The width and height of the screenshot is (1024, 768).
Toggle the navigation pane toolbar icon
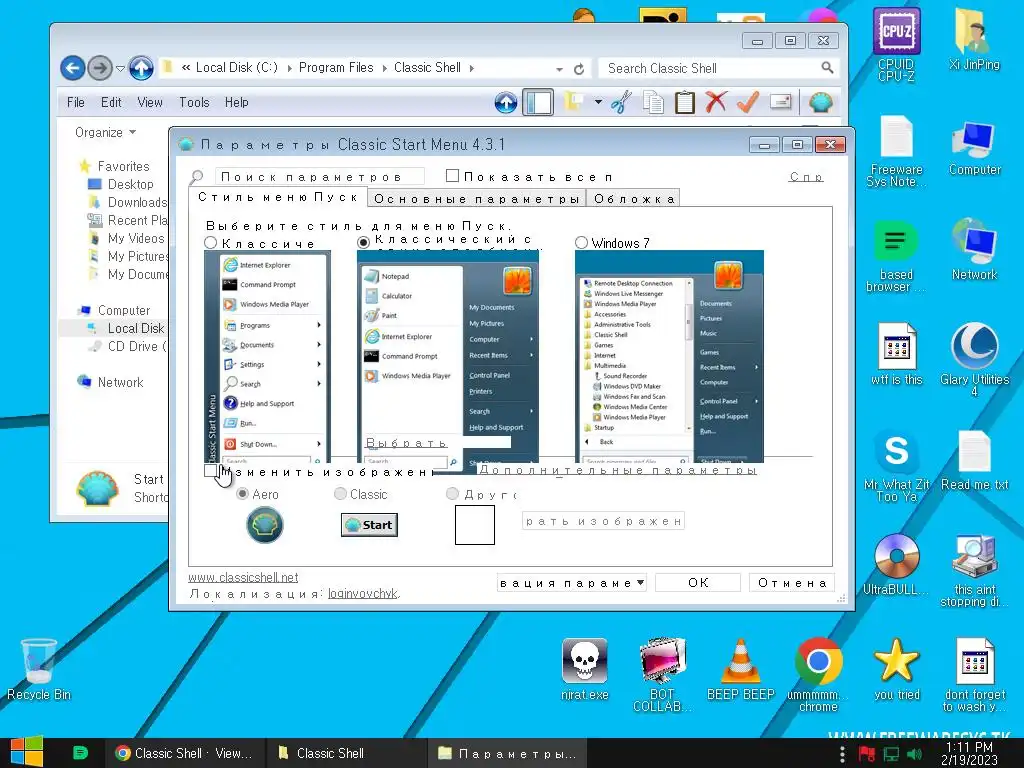538,103
